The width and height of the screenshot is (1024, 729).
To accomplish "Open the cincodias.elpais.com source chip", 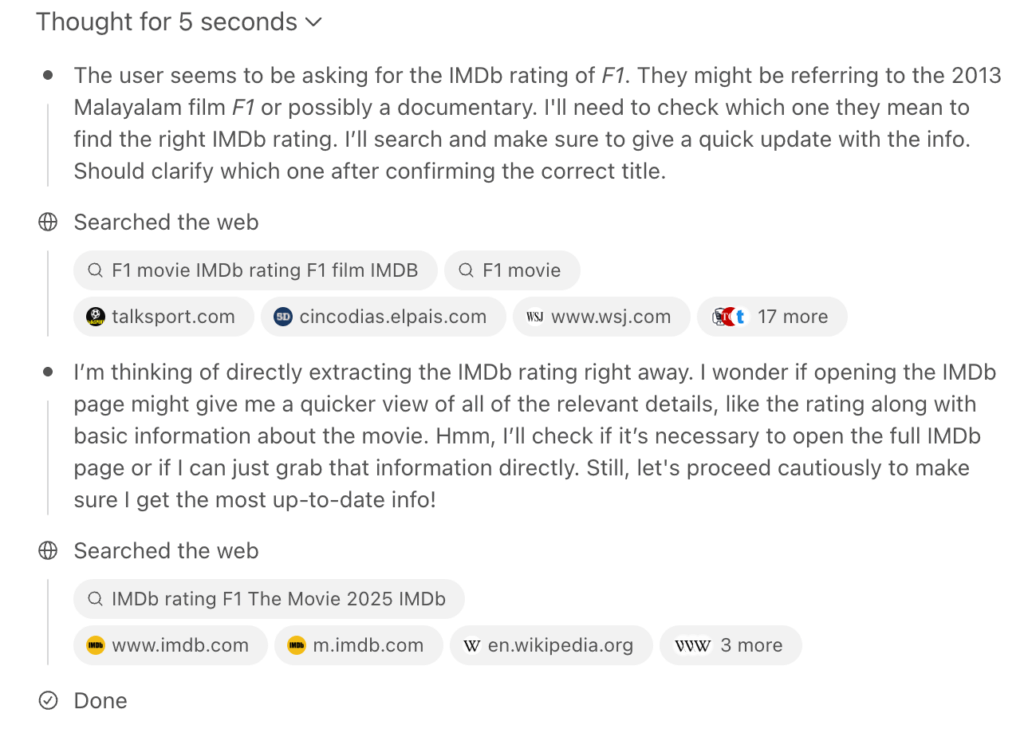I will [x=383, y=317].
